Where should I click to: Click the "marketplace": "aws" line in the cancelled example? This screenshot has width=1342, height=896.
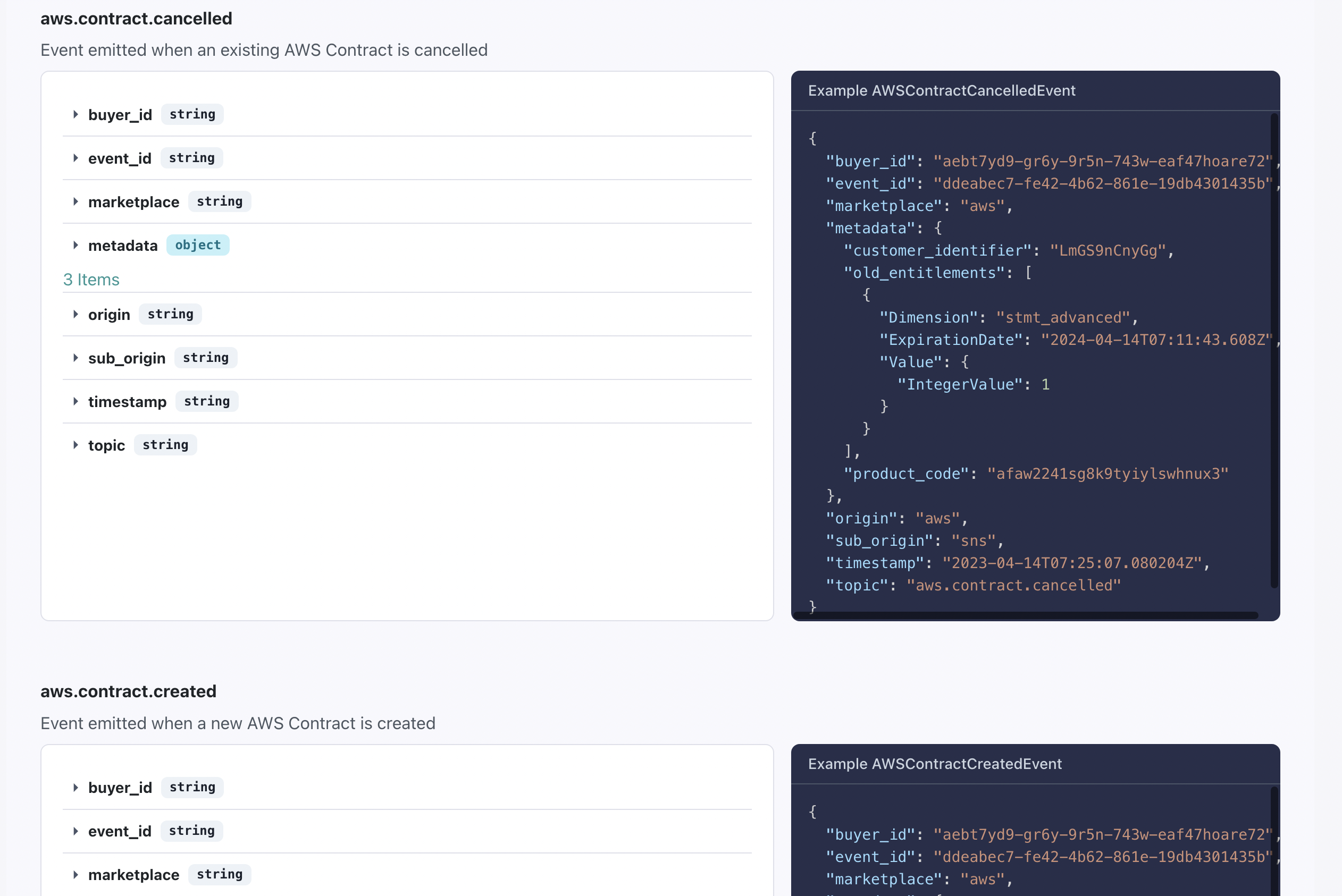pyautogui.click(x=920, y=206)
